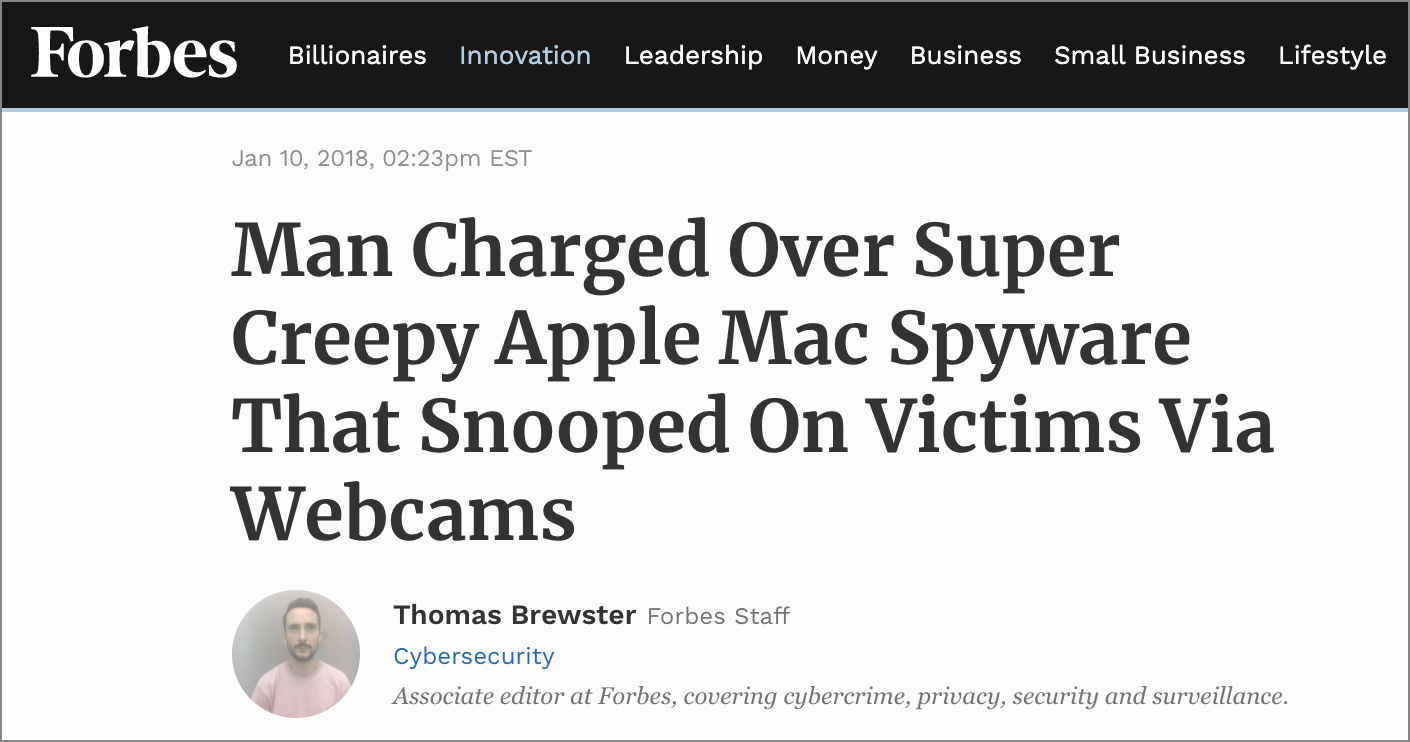Image resolution: width=1410 pixels, height=742 pixels.
Task: Click the word "Webcams" in the headline
Action: [x=404, y=513]
